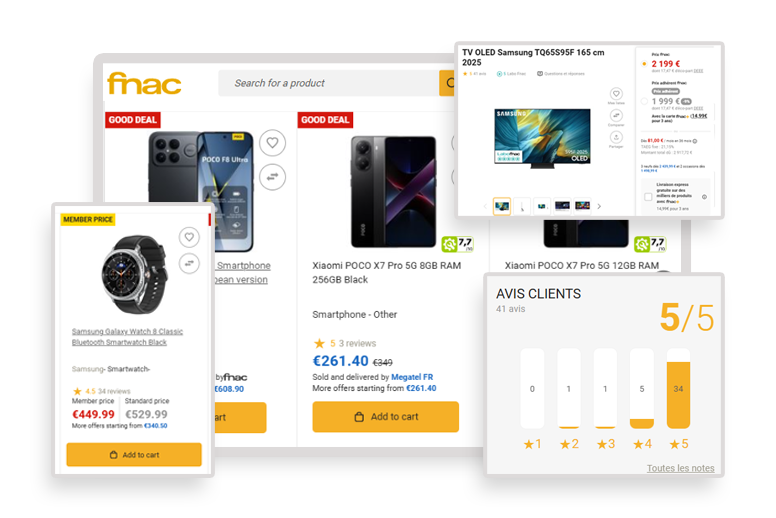Select the 1 999 € member price option
Viewport: 776px width, 518px height.
pos(644,101)
